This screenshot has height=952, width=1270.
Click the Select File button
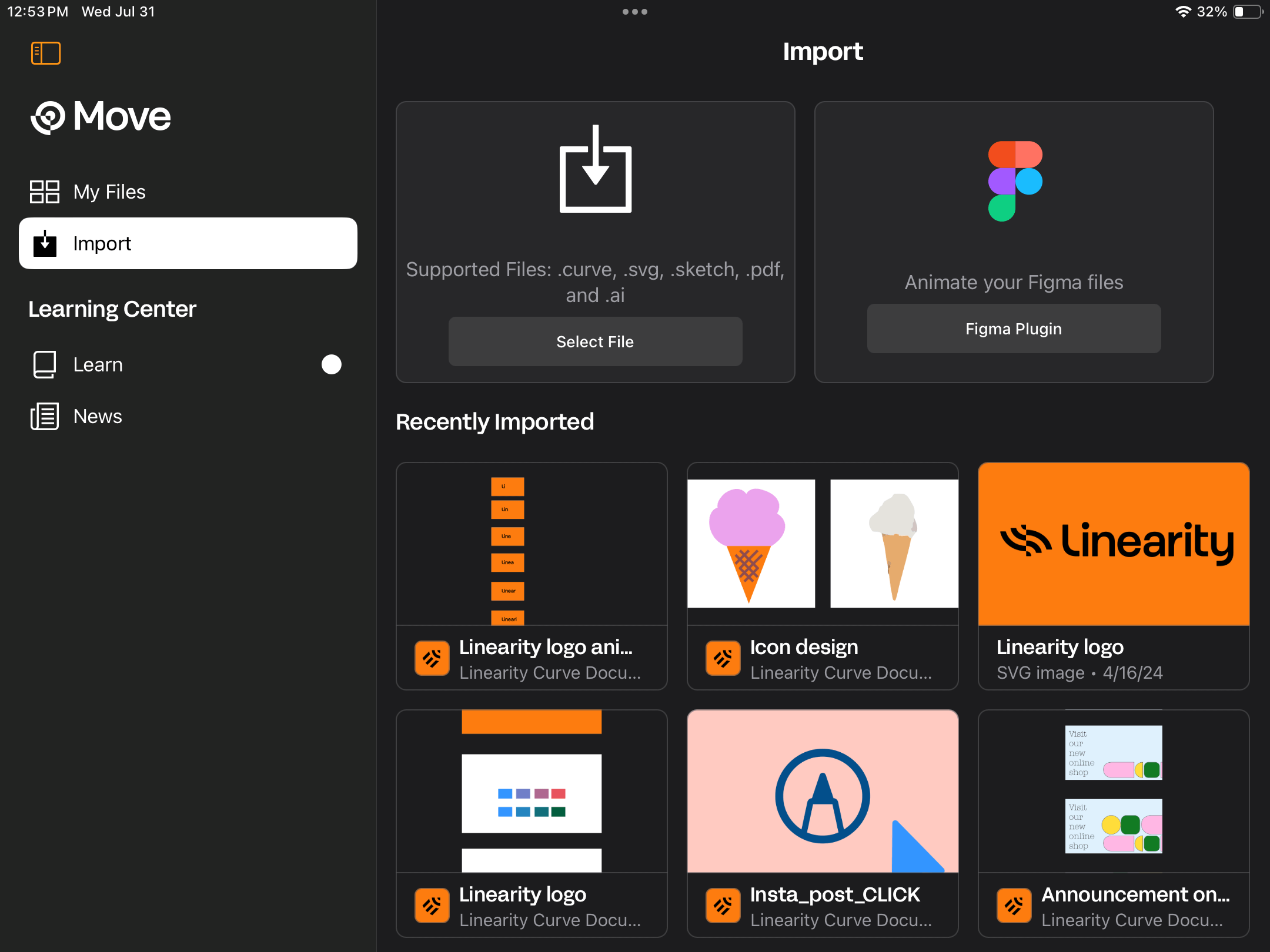pos(595,341)
